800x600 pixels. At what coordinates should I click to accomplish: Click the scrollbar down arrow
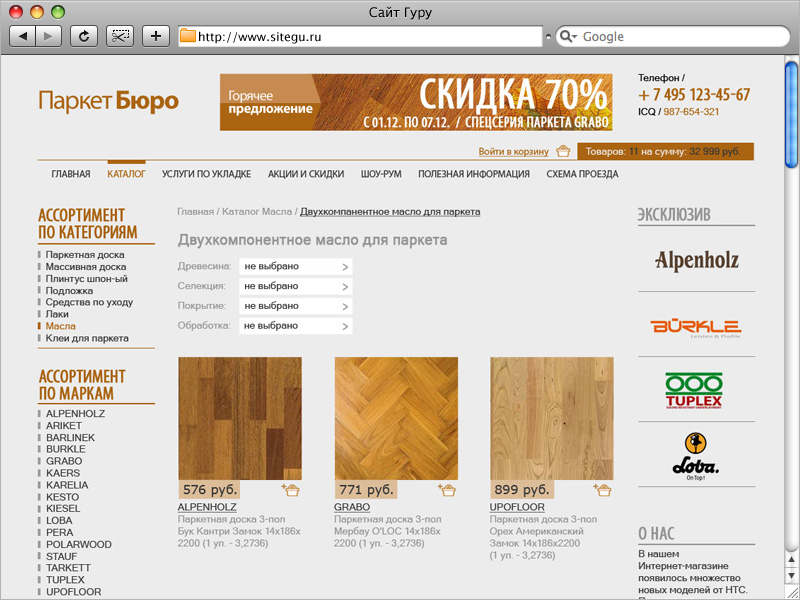coord(791,576)
